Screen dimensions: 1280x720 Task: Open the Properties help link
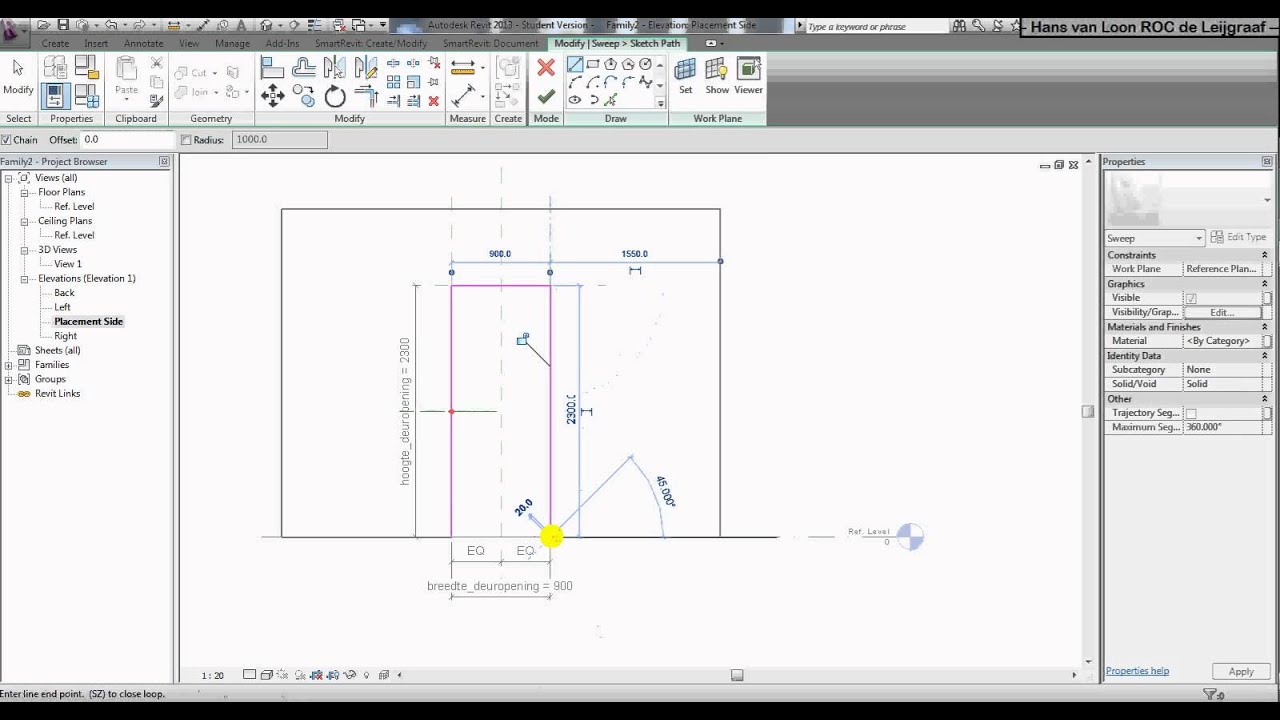click(x=1137, y=671)
